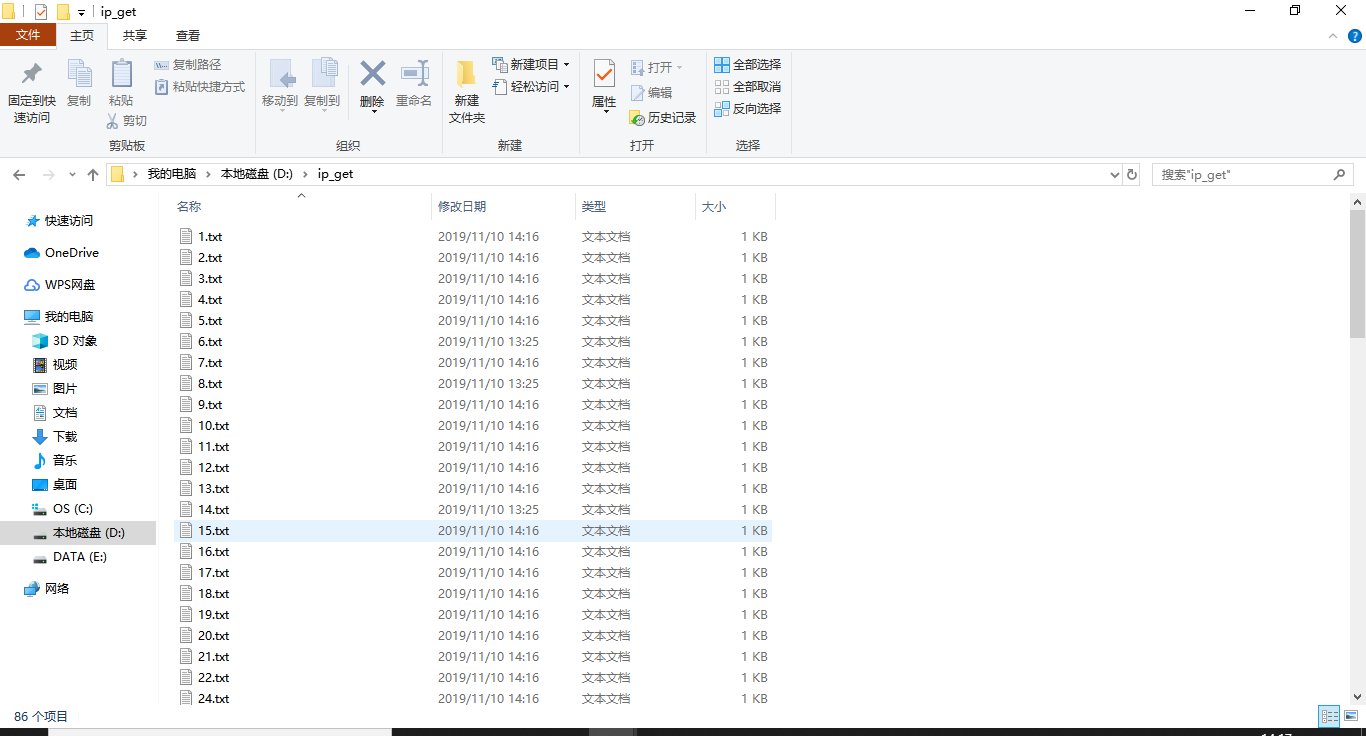Viewport: 1366px width, 736px height.
Task: Select file 15.txt
Action: coord(472,531)
